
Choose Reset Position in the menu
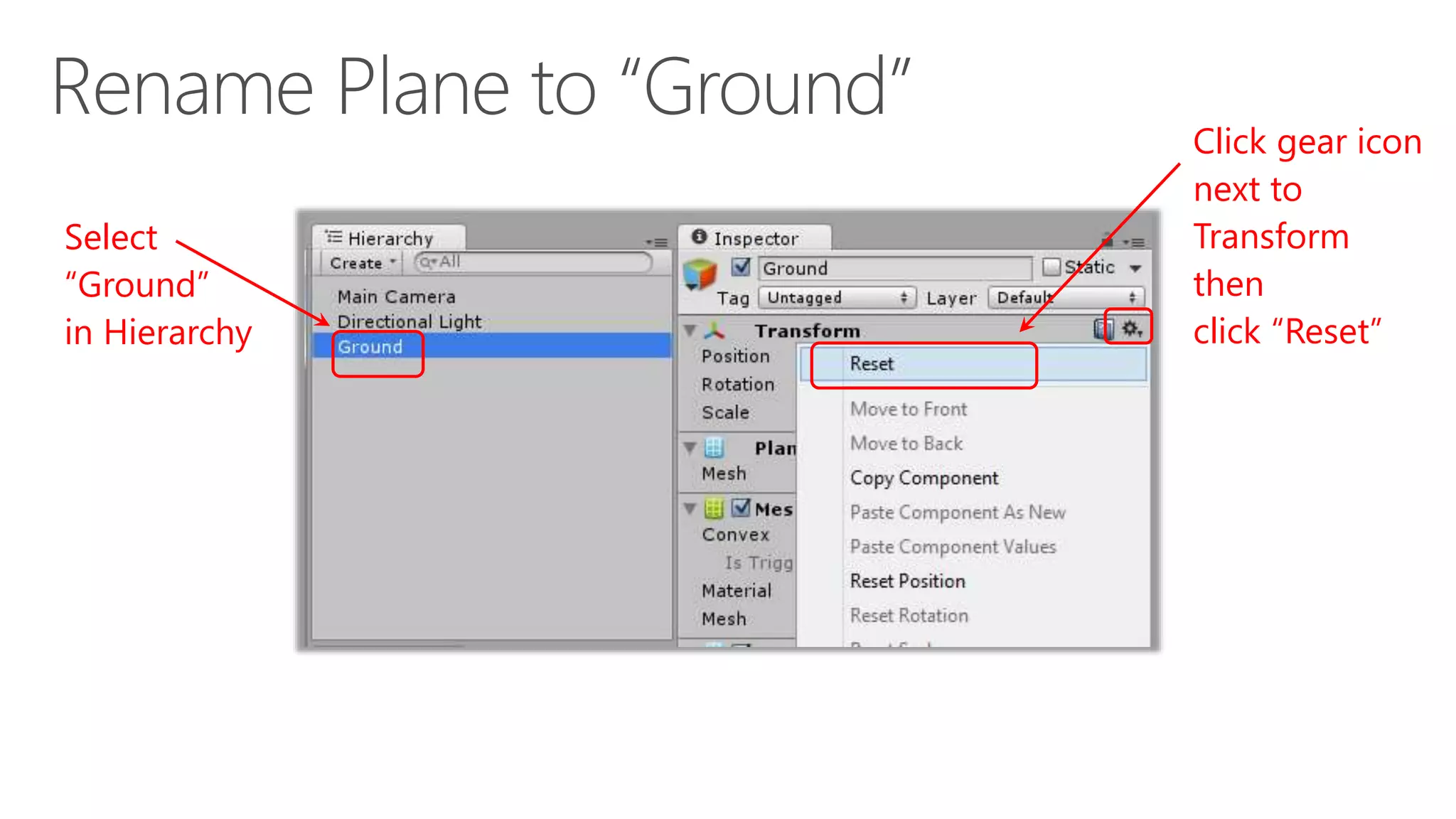tap(908, 581)
